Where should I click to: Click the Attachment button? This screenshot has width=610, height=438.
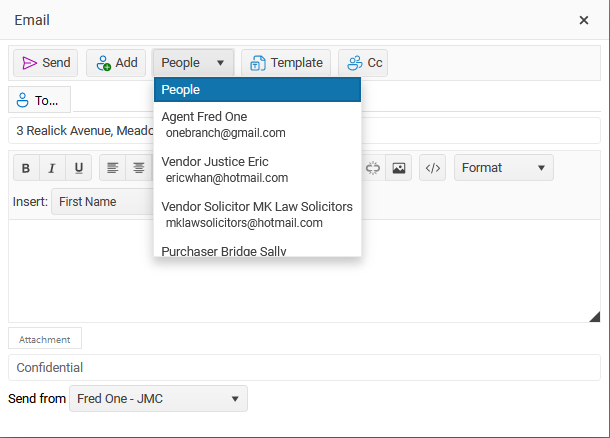click(45, 339)
